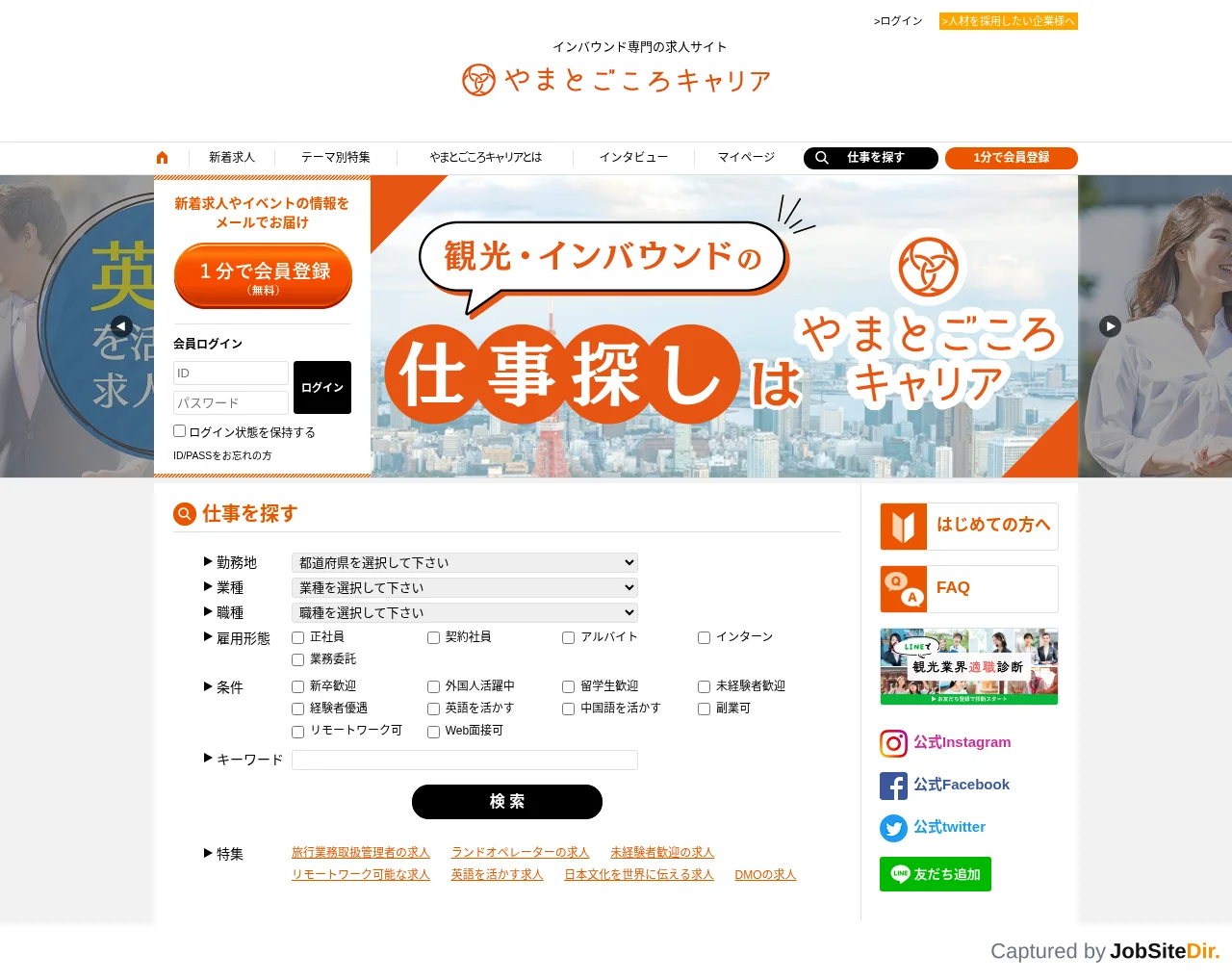
Task: Open the official Facebook icon
Action: pos(893,786)
